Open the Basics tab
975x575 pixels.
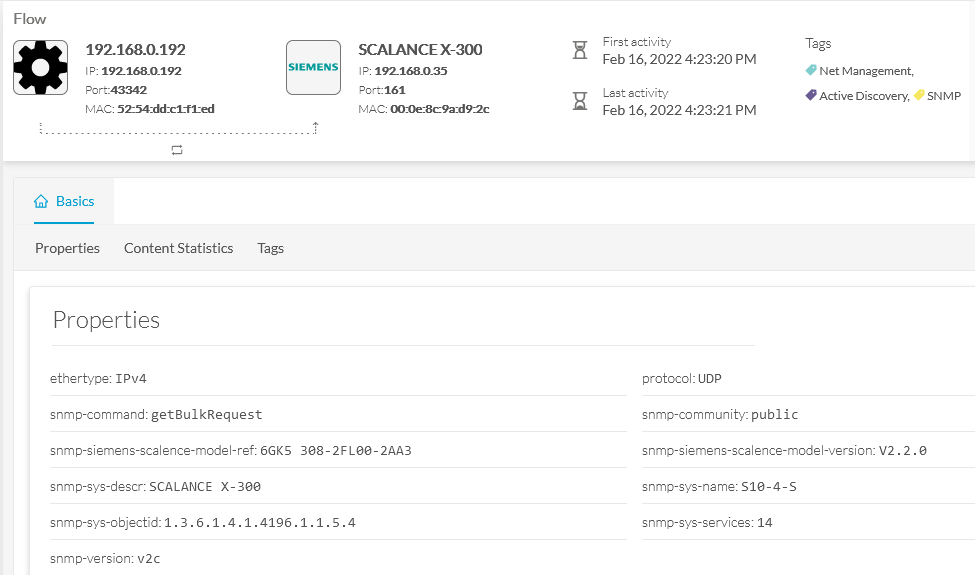[64, 201]
